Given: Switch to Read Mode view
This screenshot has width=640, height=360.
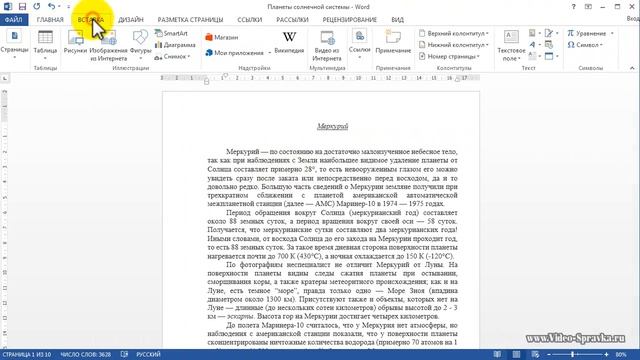Looking at the screenshot, I should 497,354.
